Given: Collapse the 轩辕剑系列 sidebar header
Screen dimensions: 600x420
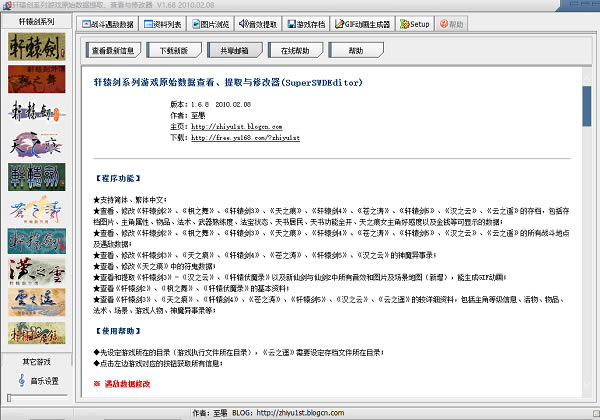Looking at the screenshot, I should [36, 20].
